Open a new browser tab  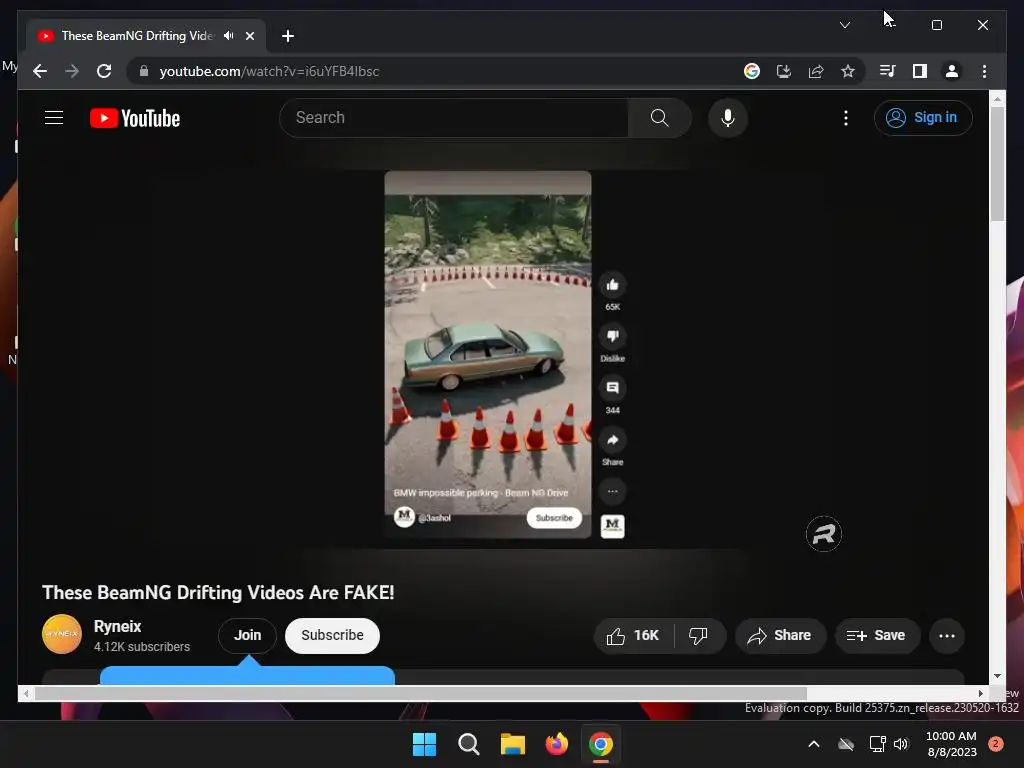[288, 36]
